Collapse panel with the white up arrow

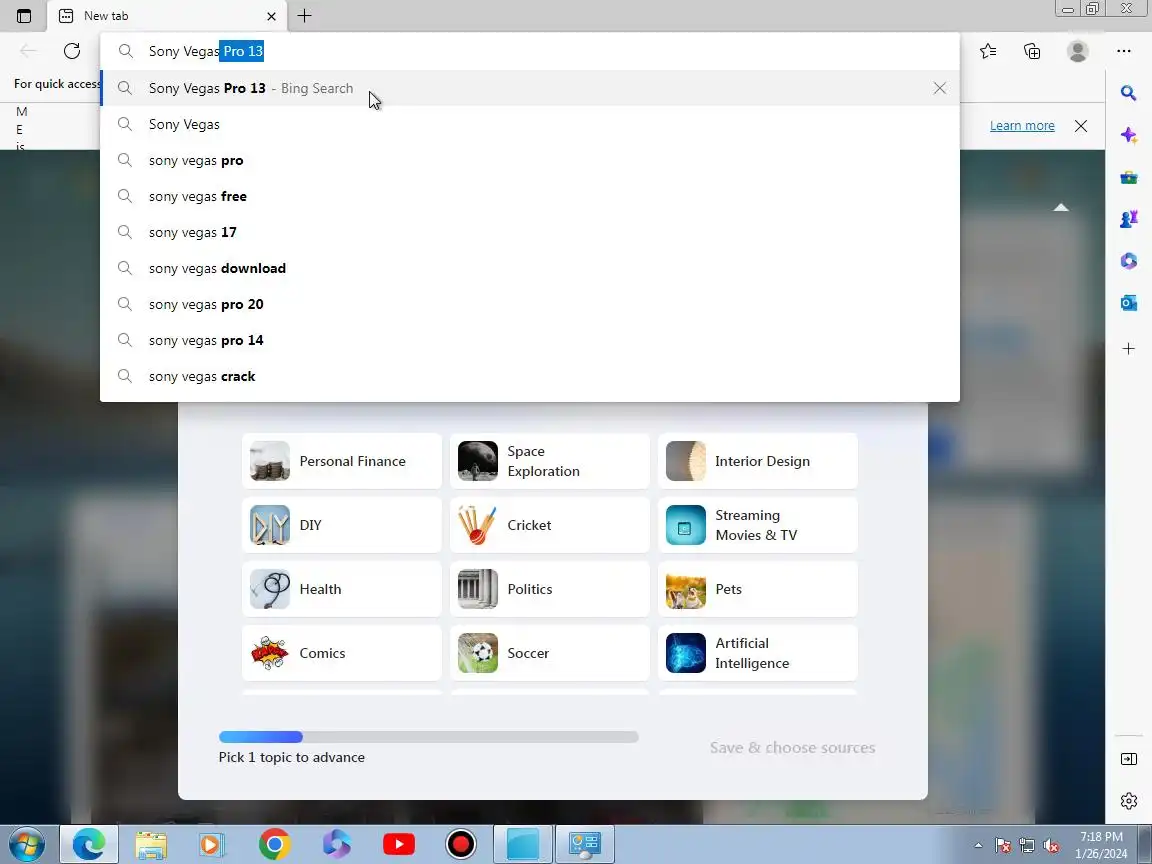point(1060,207)
